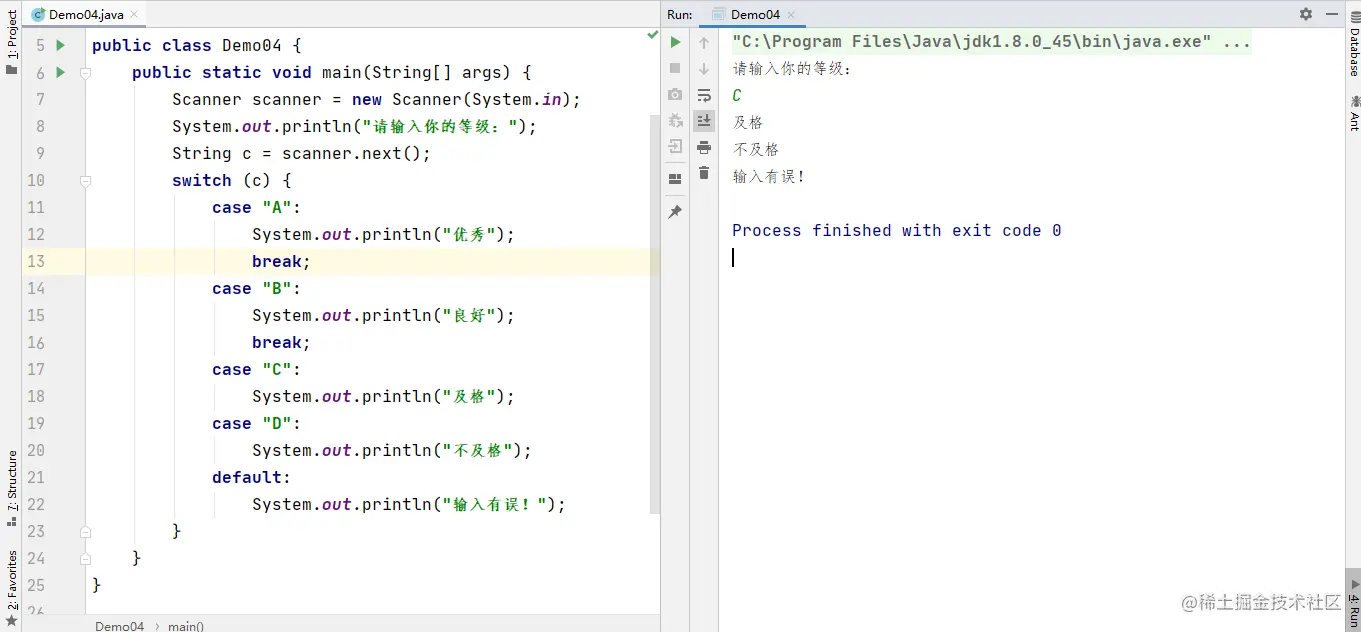Screen dimensions: 1361x632
Task: Clear console with the trash icon
Action: pos(704,173)
